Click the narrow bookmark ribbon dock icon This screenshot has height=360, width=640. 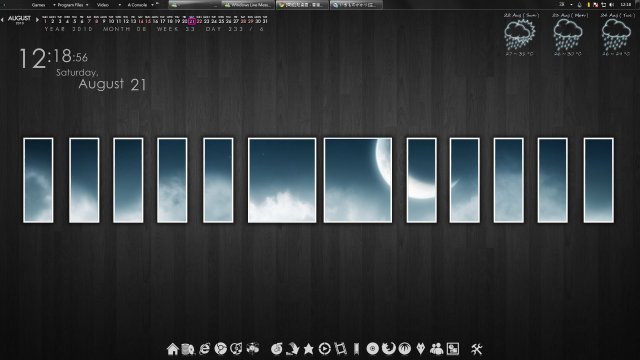point(356,349)
